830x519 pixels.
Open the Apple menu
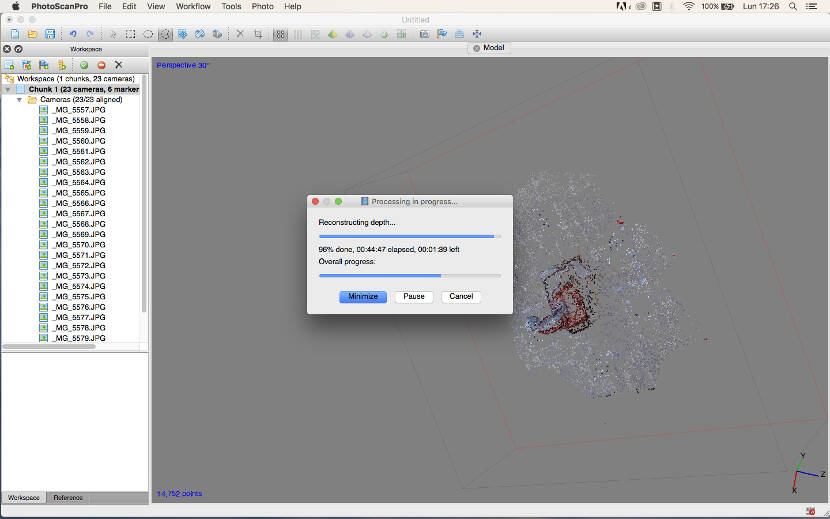(15, 6)
